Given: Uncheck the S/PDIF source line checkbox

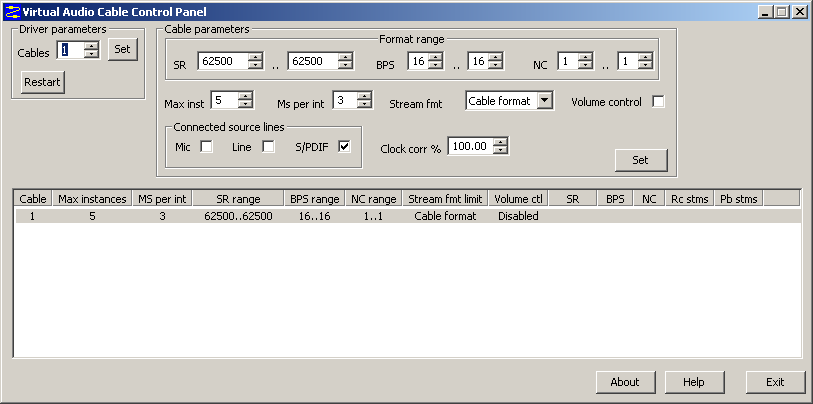Looking at the screenshot, I should point(344,147).
